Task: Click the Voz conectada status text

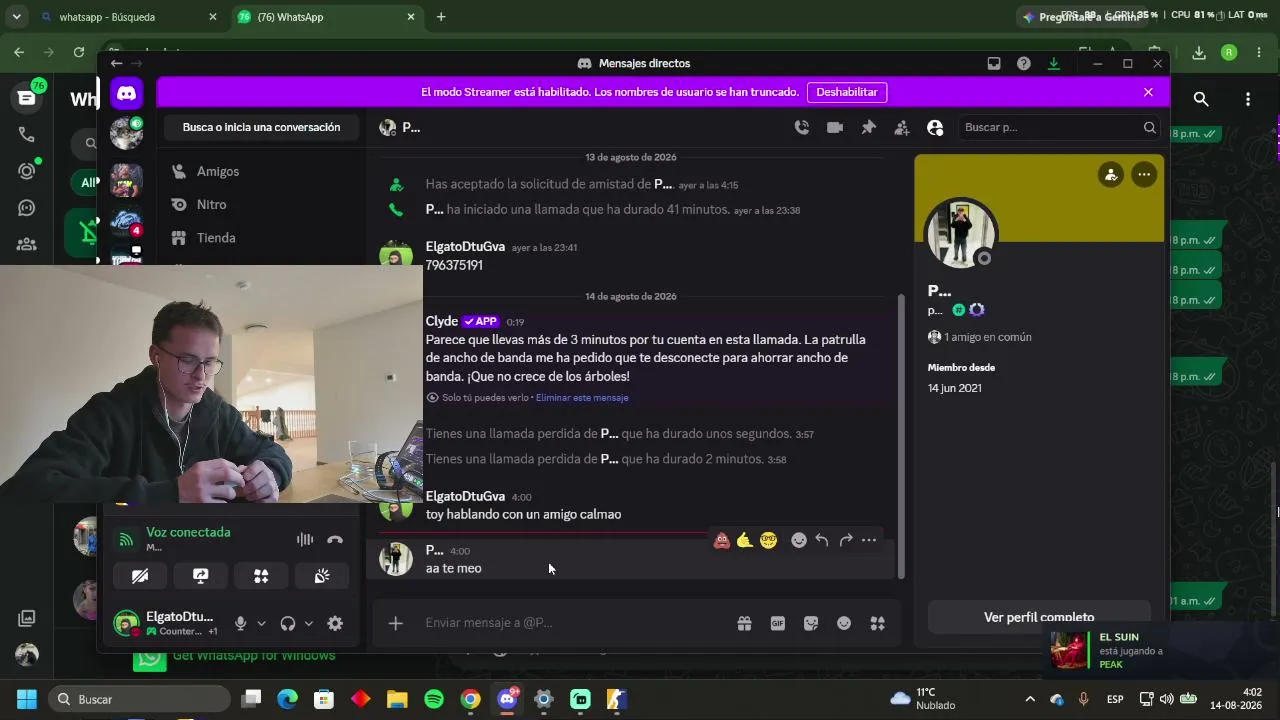Action: [188, 533]
